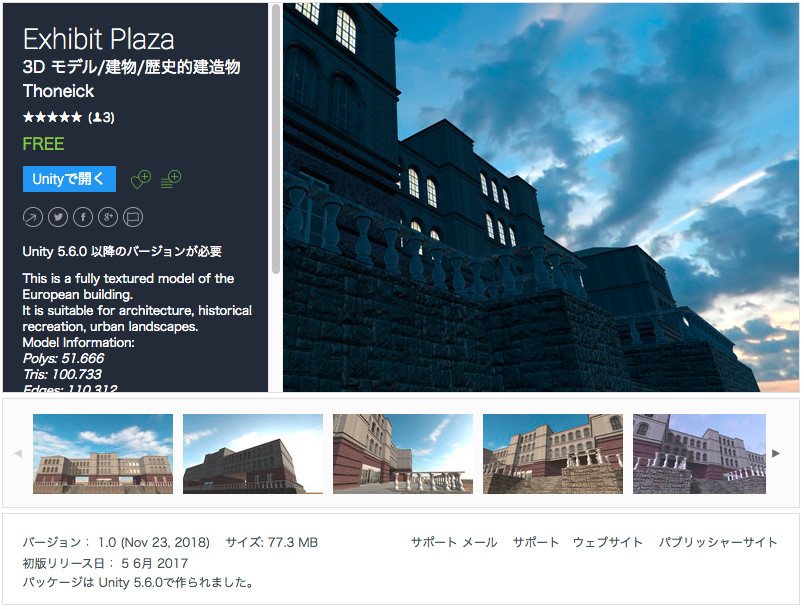The width and height of the screenshot is (804, 609).
Task: Click 初版リリース日: 5 6月 2017 text
Action: tap(105, 563)
